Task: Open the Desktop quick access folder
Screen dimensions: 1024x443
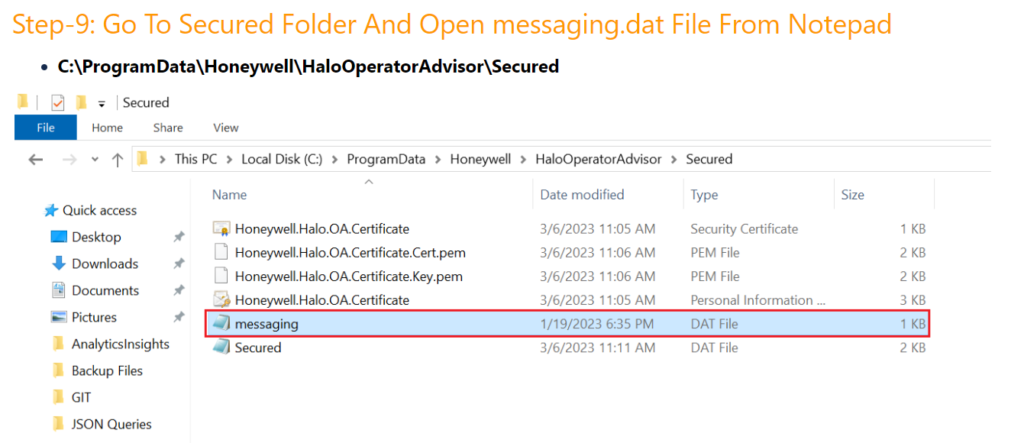Action: [96, 237]
